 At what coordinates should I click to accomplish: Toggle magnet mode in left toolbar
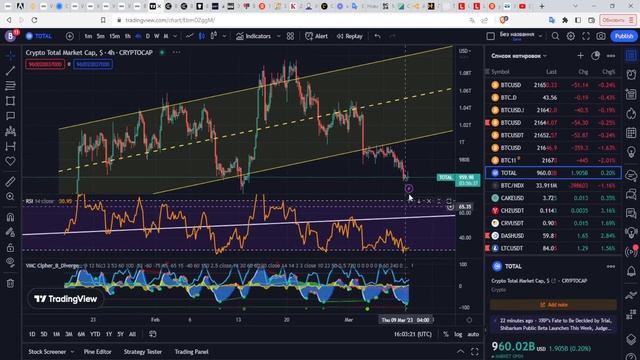(10, 217)
